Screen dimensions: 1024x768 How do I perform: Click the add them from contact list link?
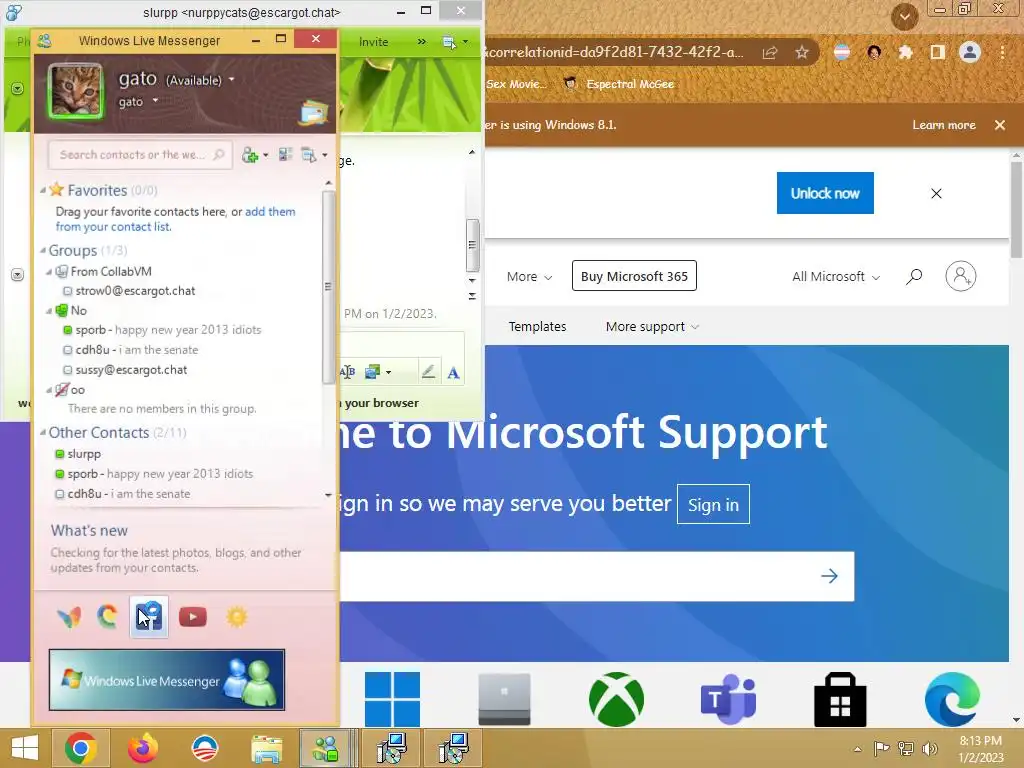(175, 219)
